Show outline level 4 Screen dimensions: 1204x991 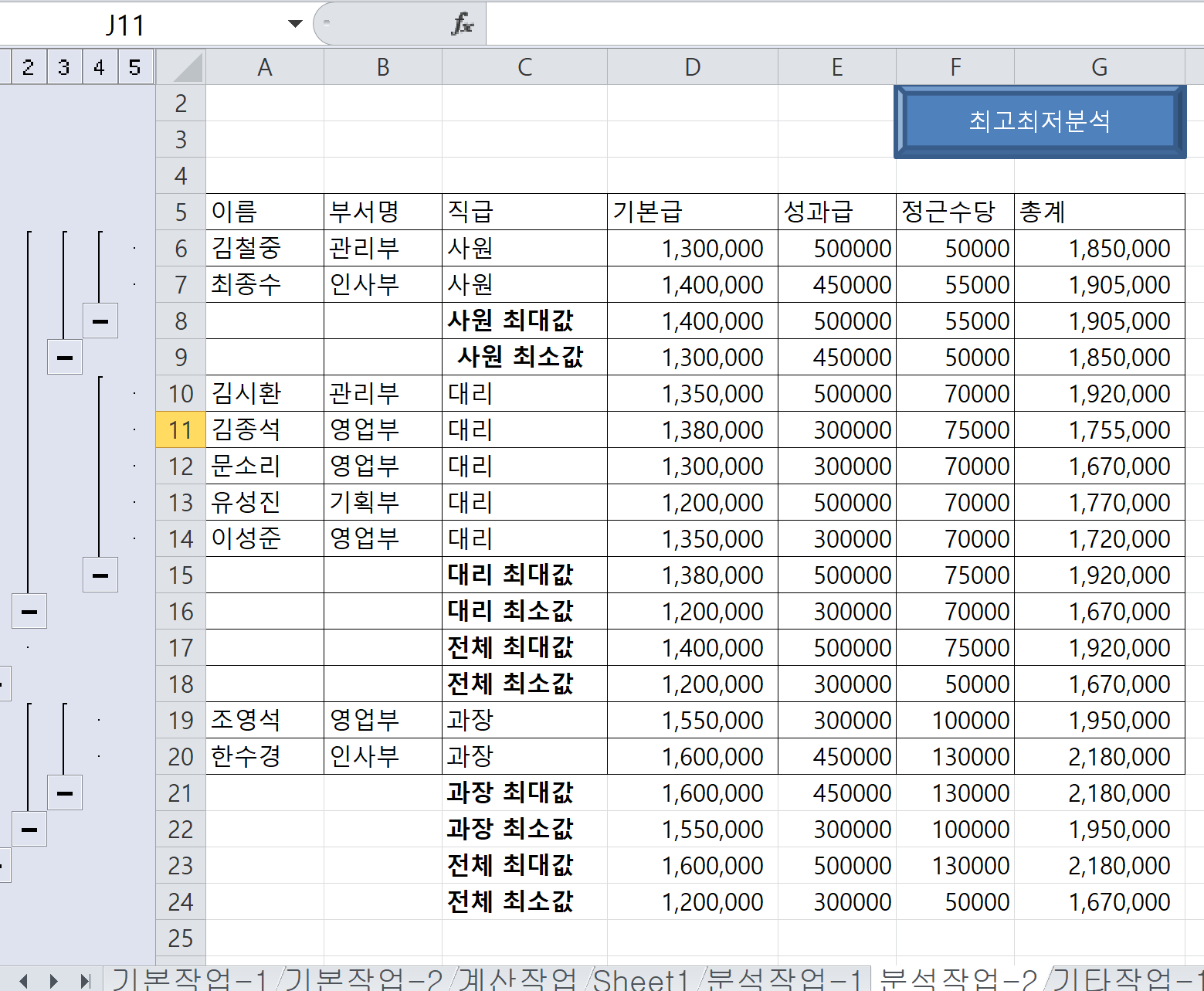click(x=99, y=67)
